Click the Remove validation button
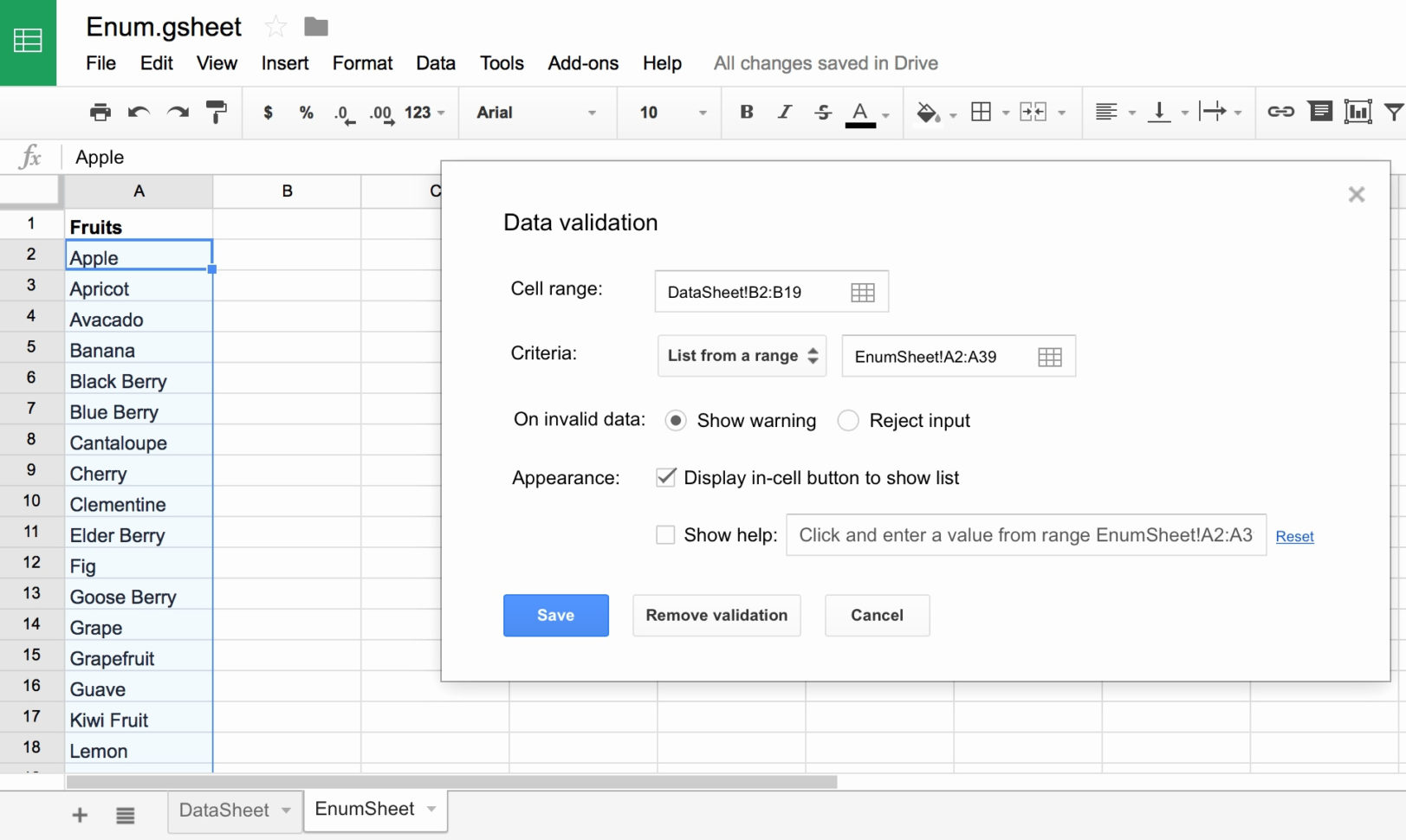 [716, 615]
